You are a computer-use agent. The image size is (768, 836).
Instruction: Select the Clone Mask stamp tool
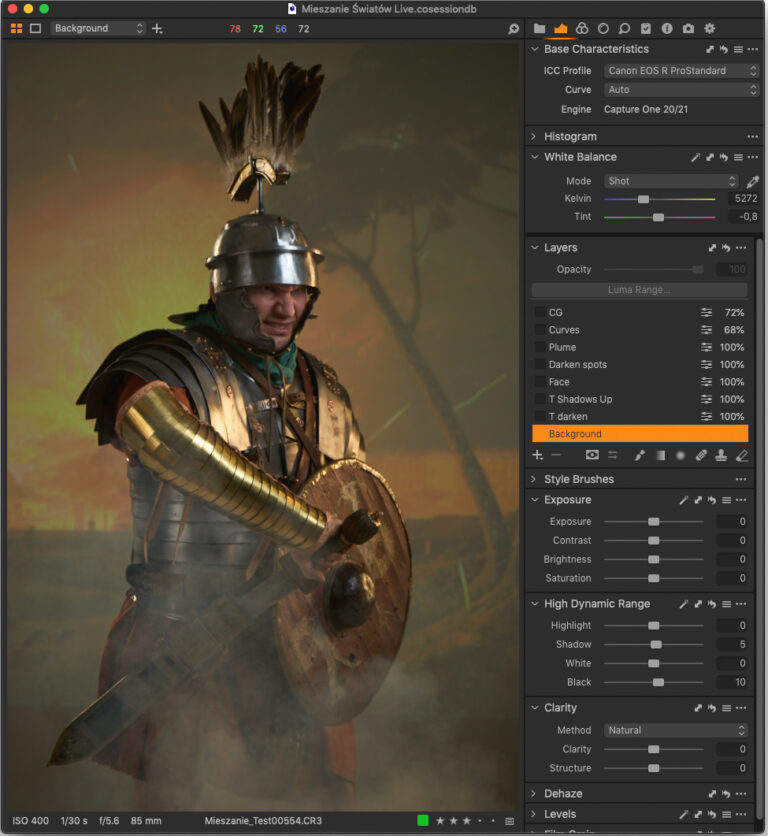721,455
